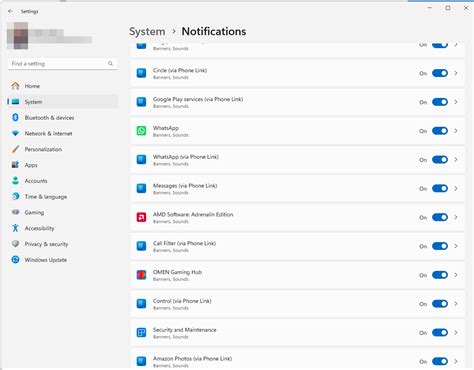Click the Personalization brush icon
Screen dimensions: 474x370
(15, 149)
